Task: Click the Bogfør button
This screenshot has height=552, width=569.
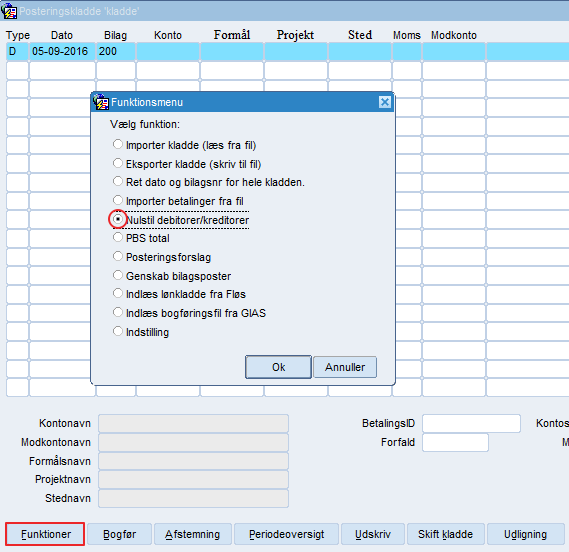Action: pyautogui.click(x=119, y=534)
